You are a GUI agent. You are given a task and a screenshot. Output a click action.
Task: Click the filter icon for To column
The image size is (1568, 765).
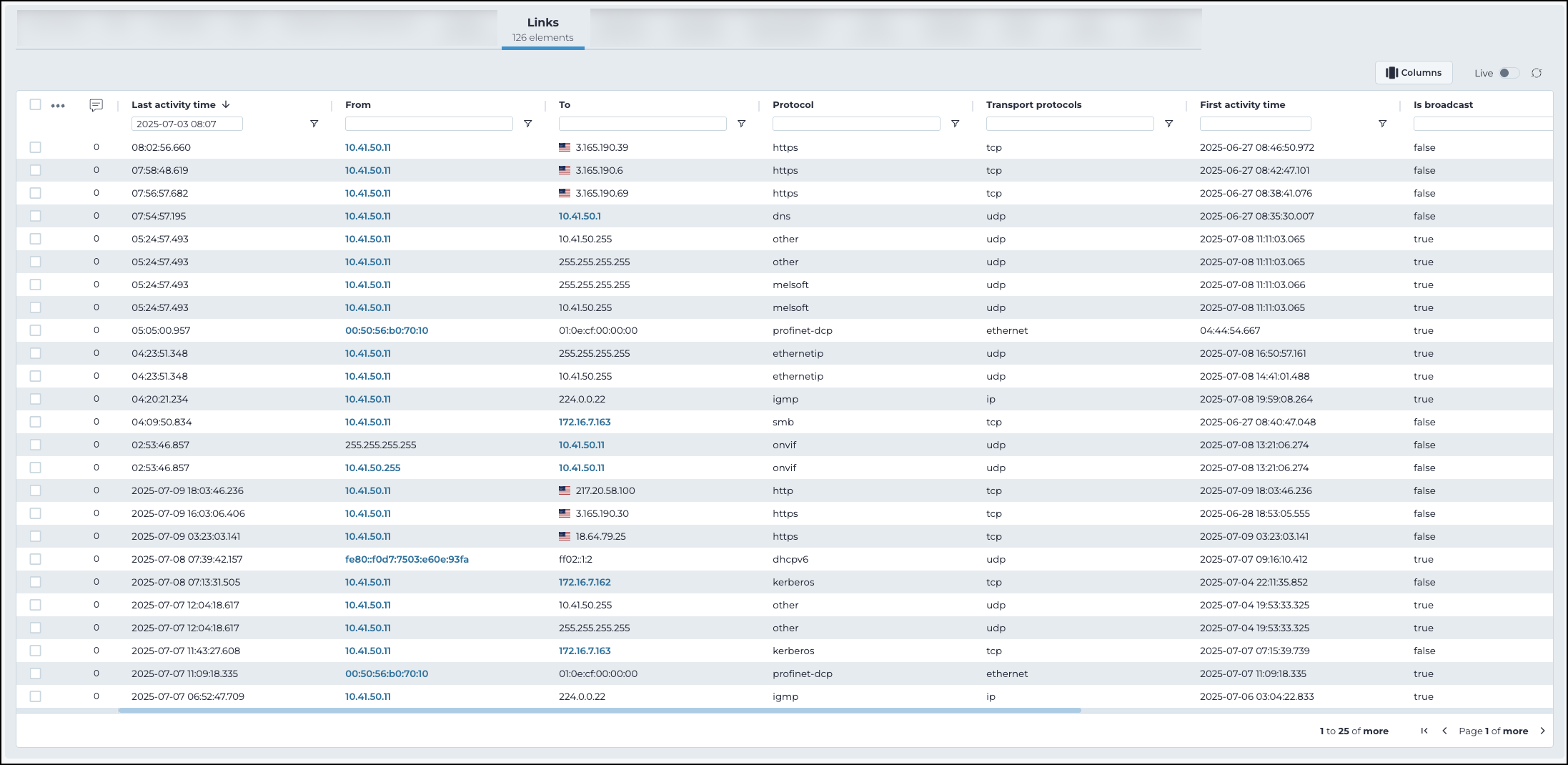741,124
